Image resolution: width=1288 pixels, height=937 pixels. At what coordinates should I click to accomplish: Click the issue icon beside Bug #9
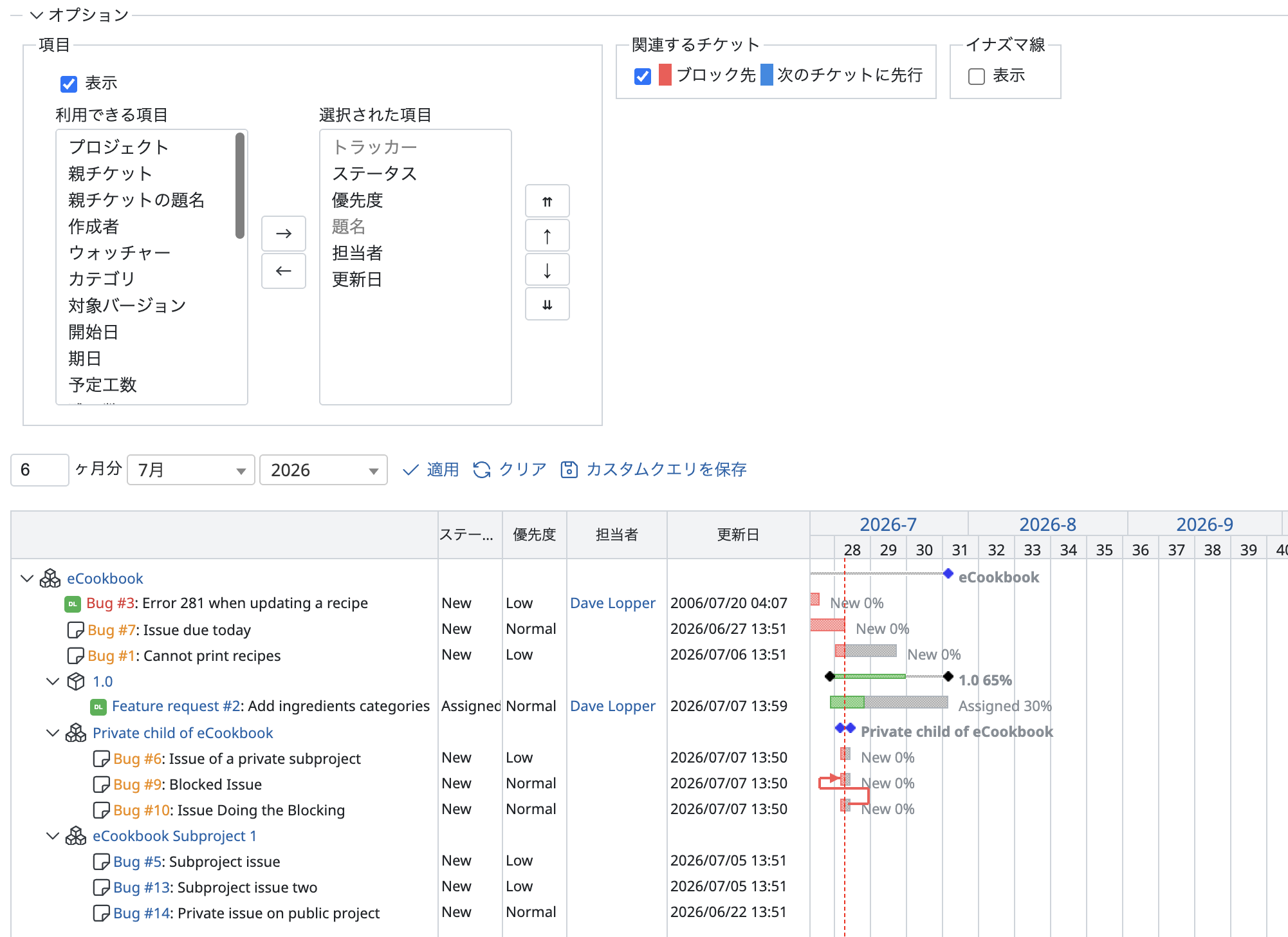[x=102, y=784]
